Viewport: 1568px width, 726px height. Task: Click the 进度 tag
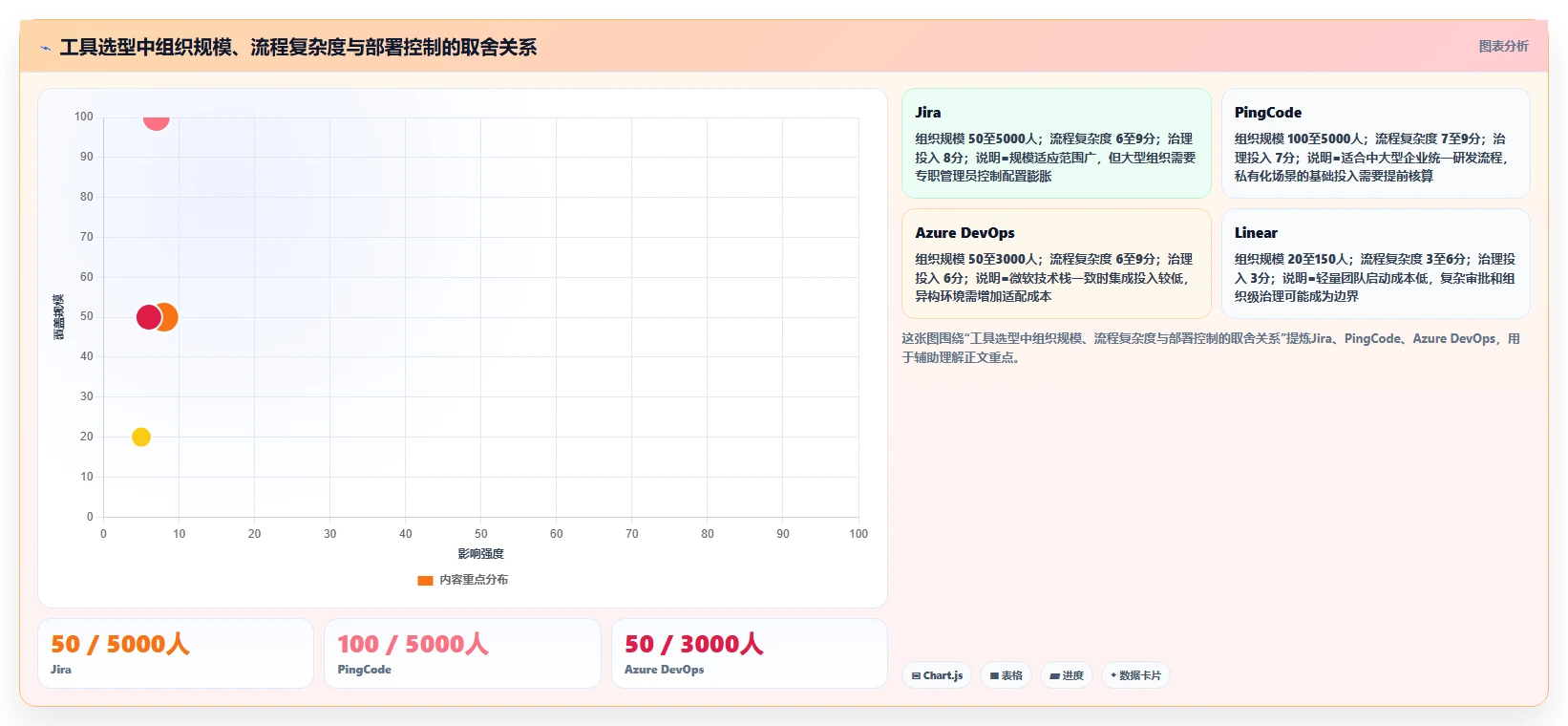click(x=1067, y=675)
